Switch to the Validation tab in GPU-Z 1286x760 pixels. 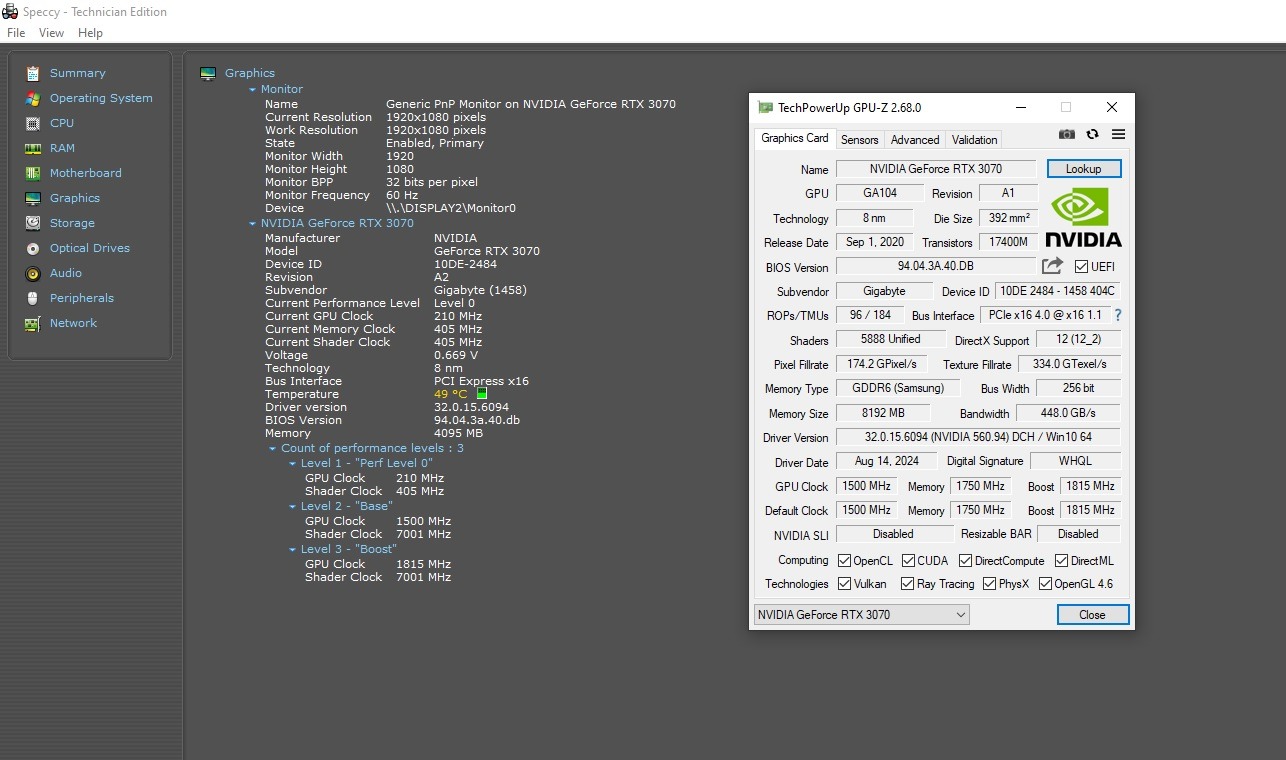click(974, 140)
